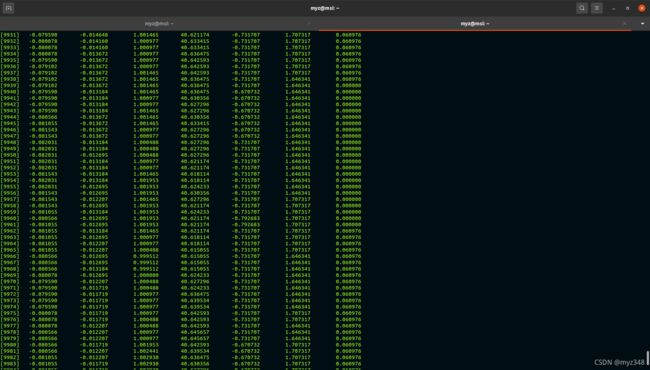This screenshot has width=650, height=370.
Task: Click the 1.002441 value in row 9981
Action: tap(146, 351)
